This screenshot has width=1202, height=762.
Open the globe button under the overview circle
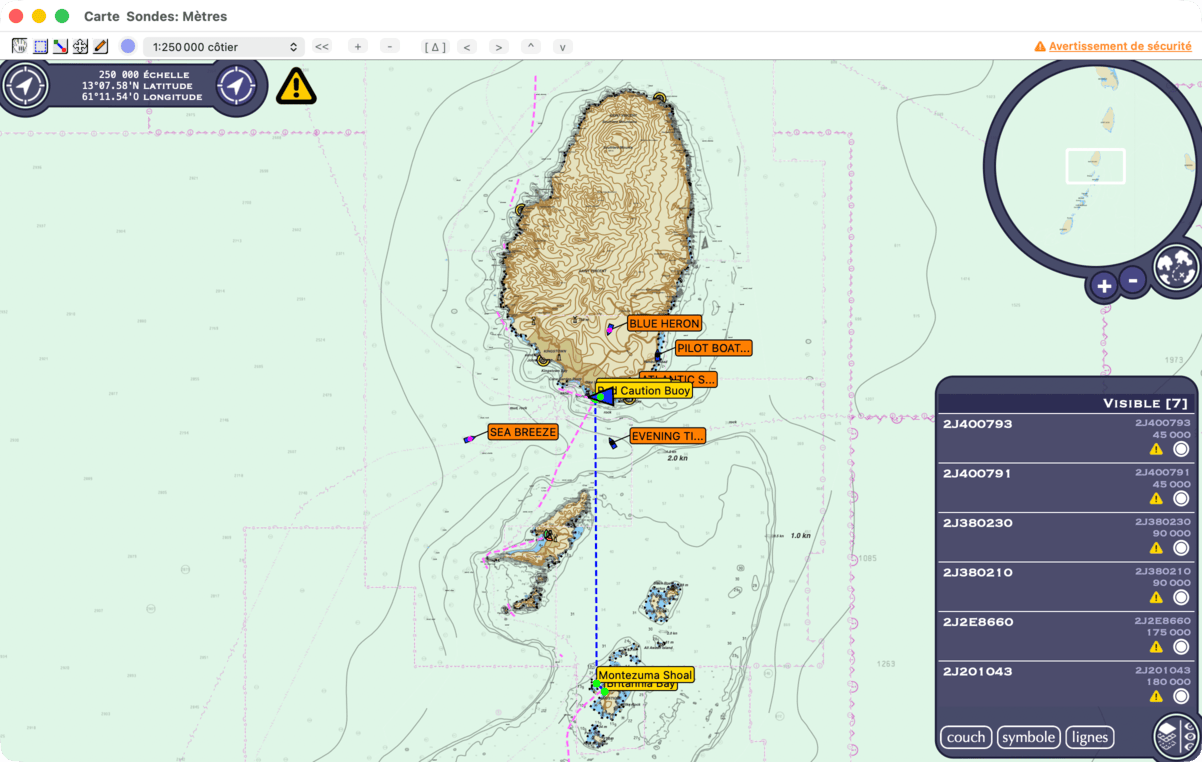point(1176,267)
